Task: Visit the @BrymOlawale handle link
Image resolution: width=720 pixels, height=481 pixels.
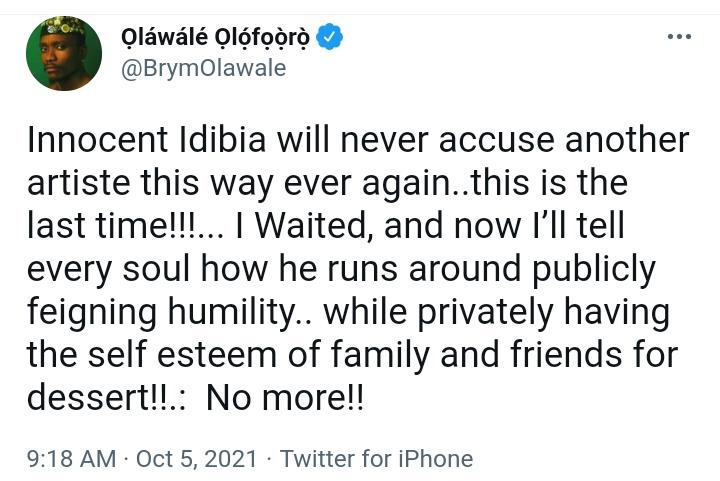Action: point(203,69)
